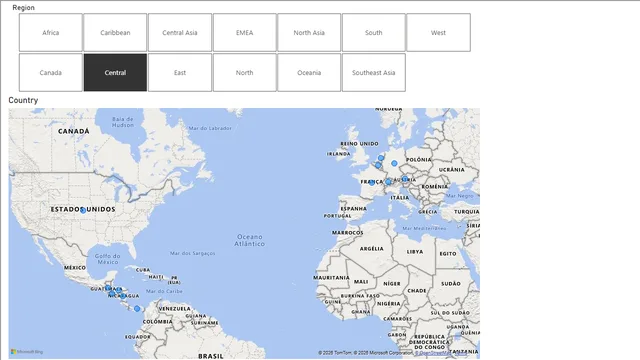Click the bubble covering the Guatemala label
640x360 pixels.
(108, 288)
